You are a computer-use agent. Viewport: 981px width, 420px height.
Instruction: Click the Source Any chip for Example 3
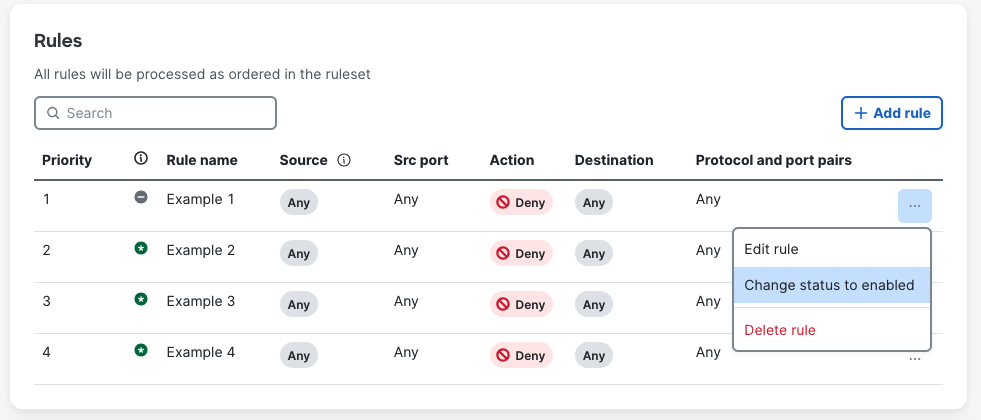(298, 304)
